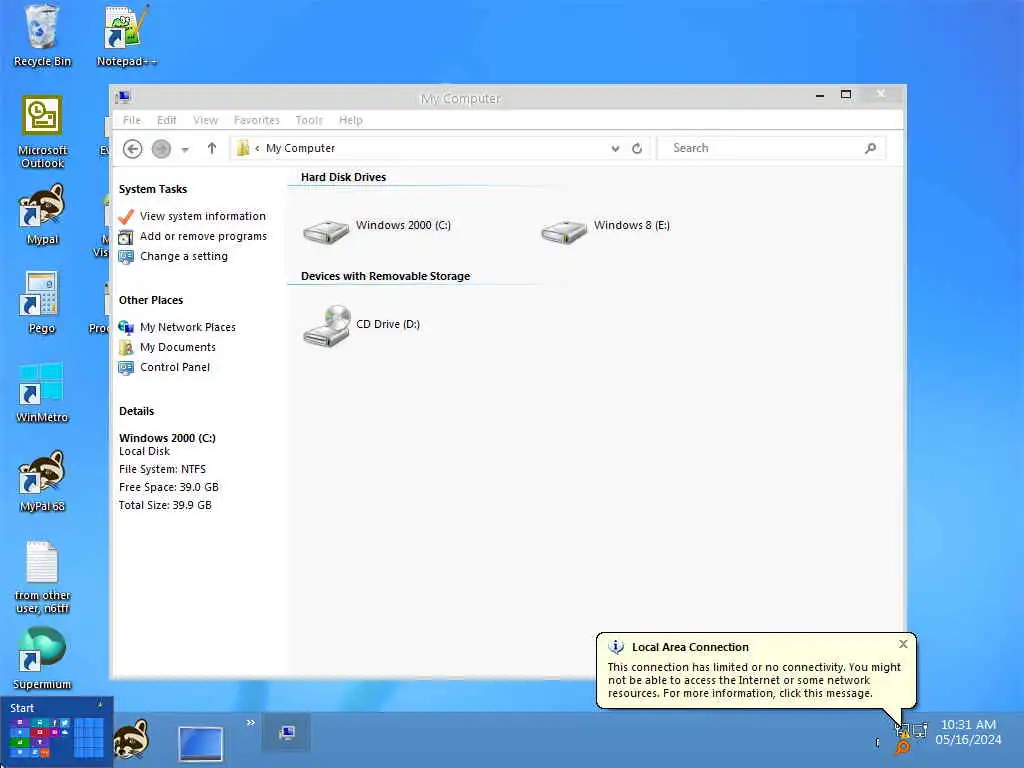Select the CD Drive (D:)
1024x768 pixels.
[x=361, y=325]
